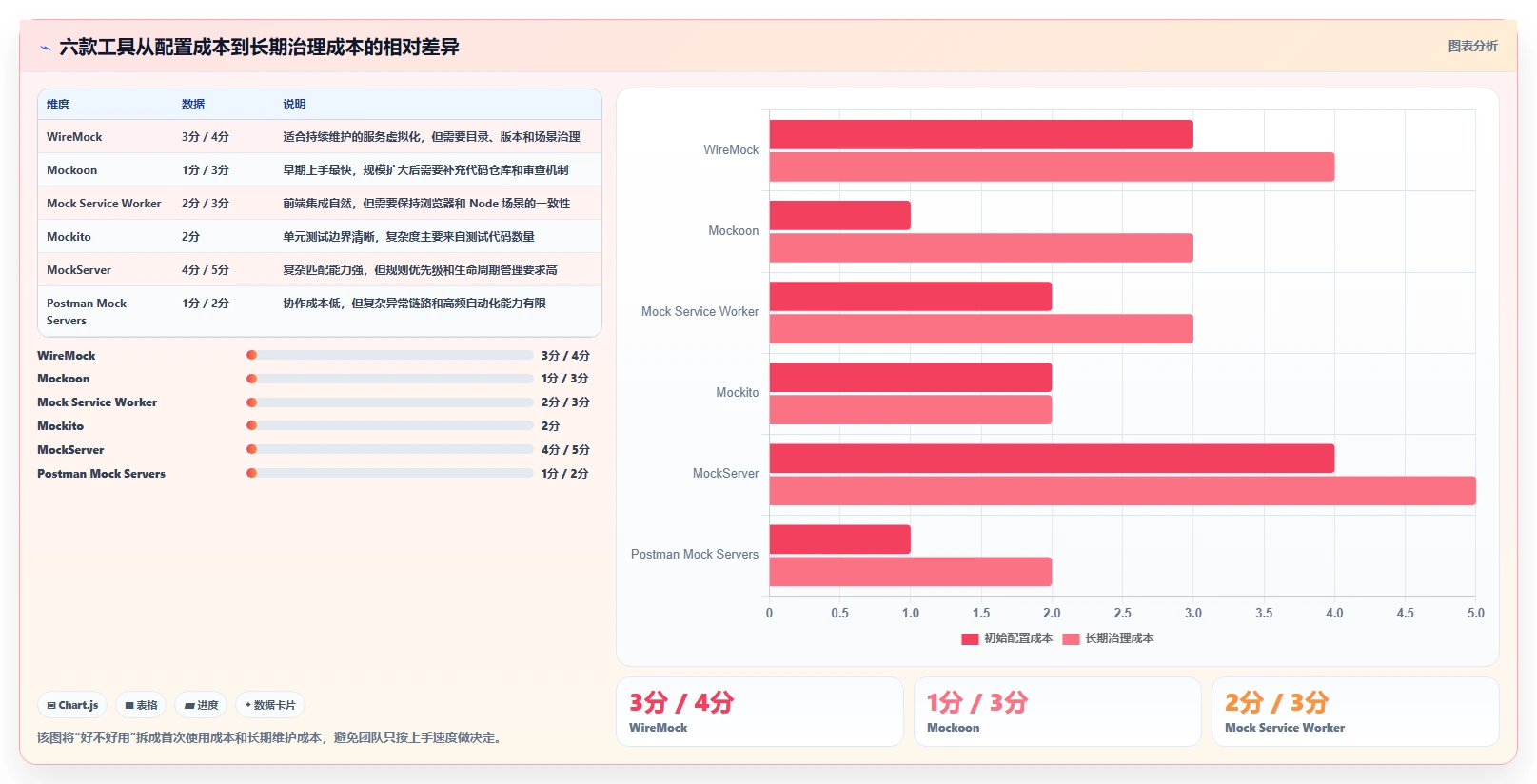Click the Mockito initial cost chart bar
The width and height of the screenshot is (1537, 784).
click(x=911, y=378)
